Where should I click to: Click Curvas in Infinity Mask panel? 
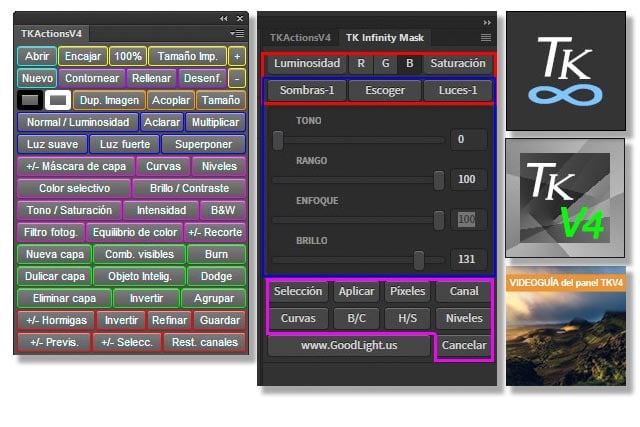[298, 318]
